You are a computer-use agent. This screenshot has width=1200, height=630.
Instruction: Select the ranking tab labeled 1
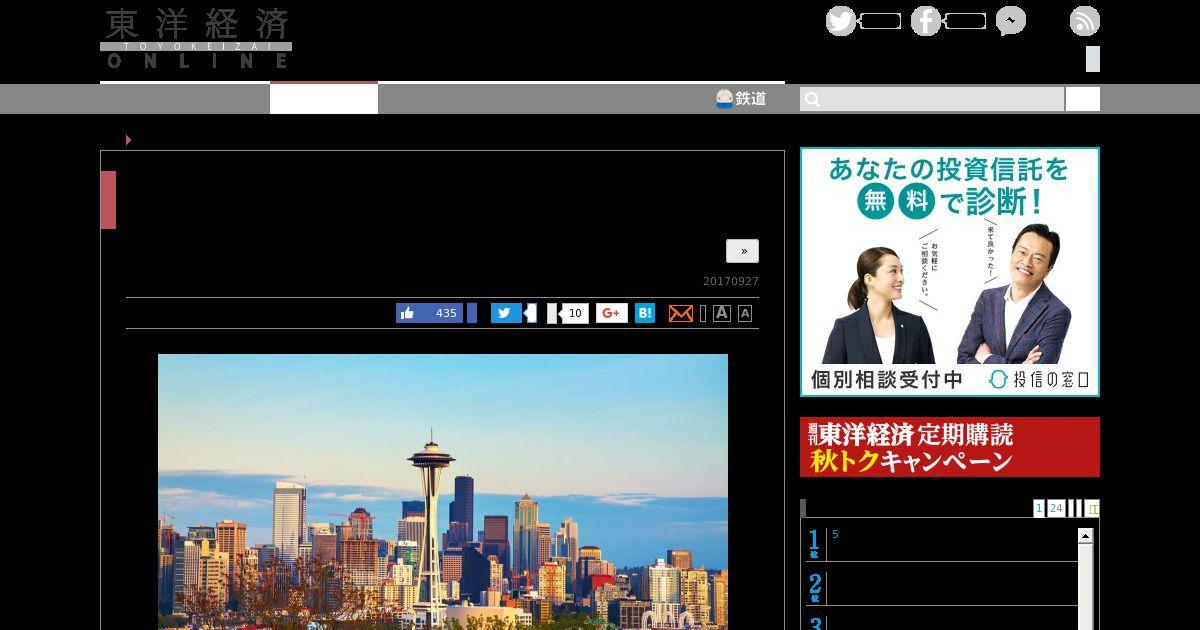click(x=1039, y=508)
